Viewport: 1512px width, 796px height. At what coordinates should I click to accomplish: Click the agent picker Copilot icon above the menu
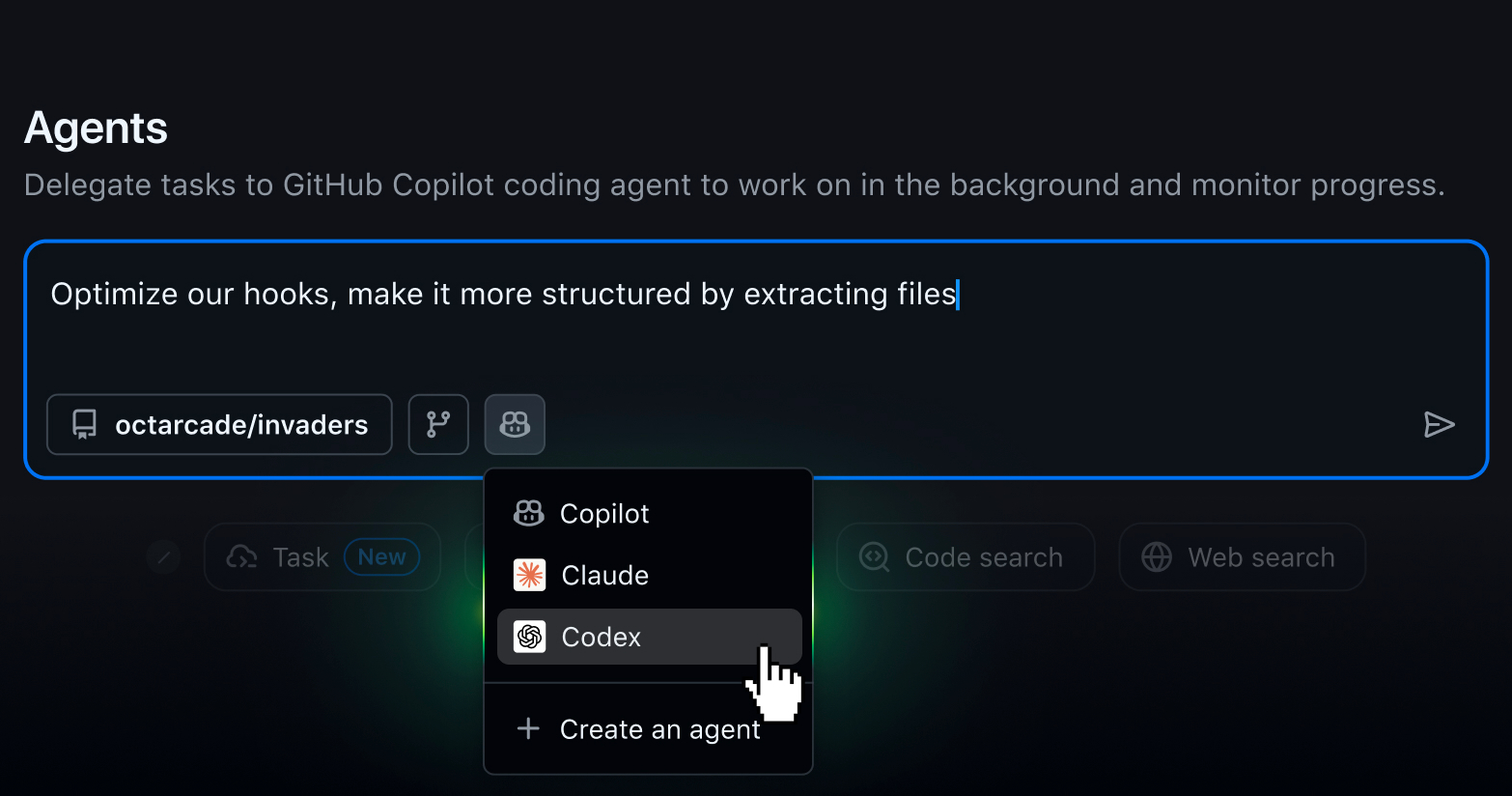point(515,424)
